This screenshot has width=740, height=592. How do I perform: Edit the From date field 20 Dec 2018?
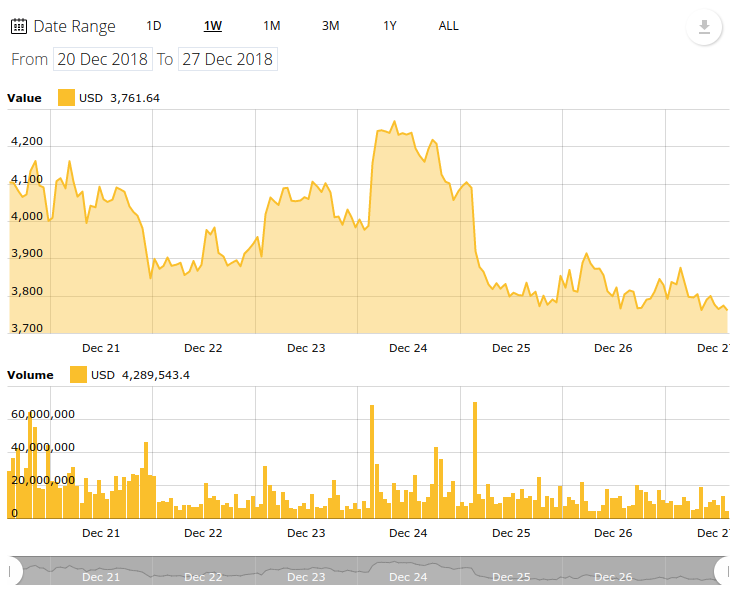pos(103,59)
